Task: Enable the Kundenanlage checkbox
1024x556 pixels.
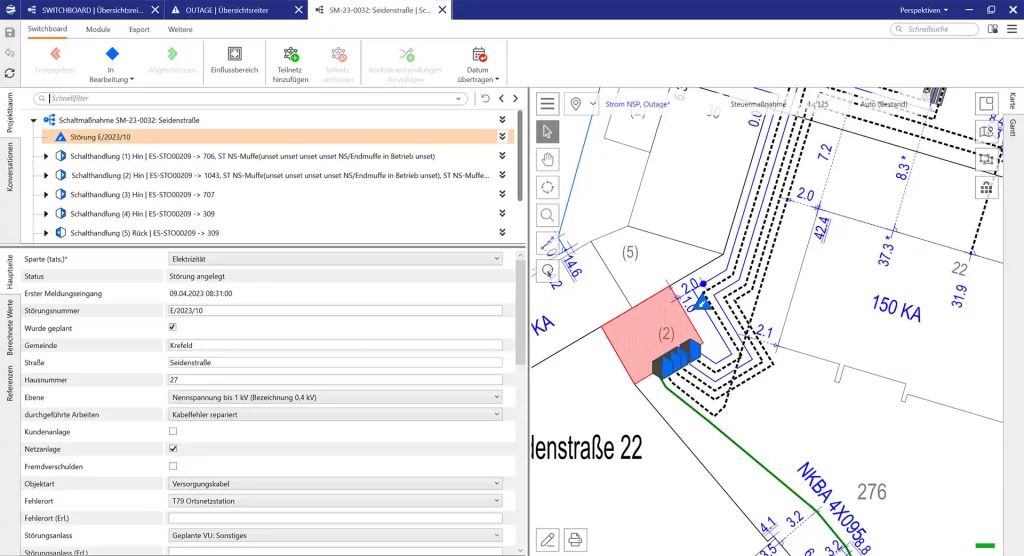Action: click(173, 431)
